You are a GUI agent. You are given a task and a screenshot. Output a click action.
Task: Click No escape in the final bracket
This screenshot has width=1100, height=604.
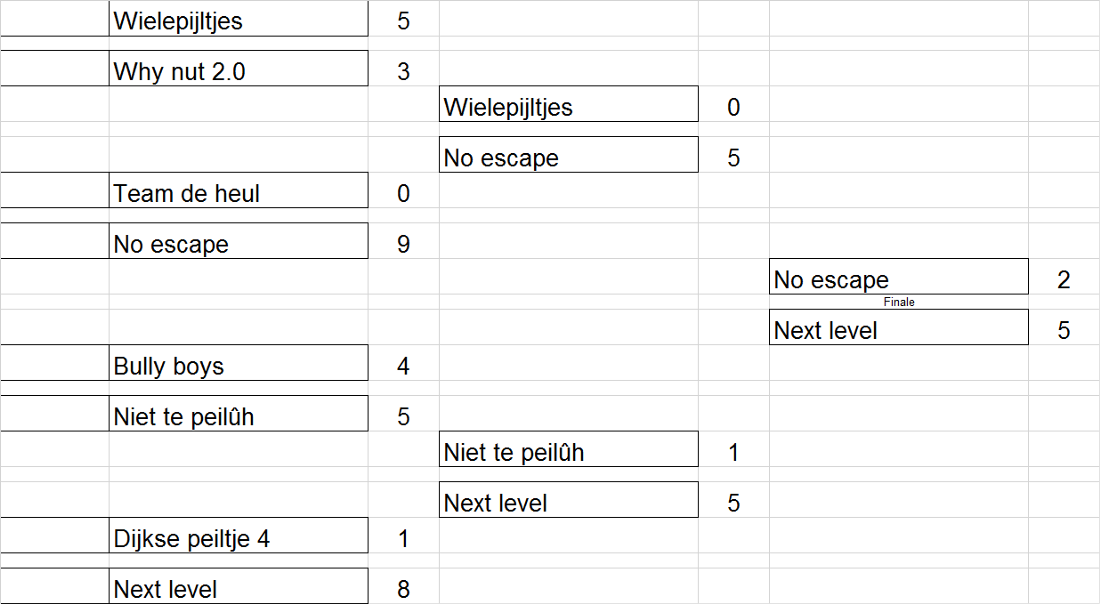click(899, 276)
